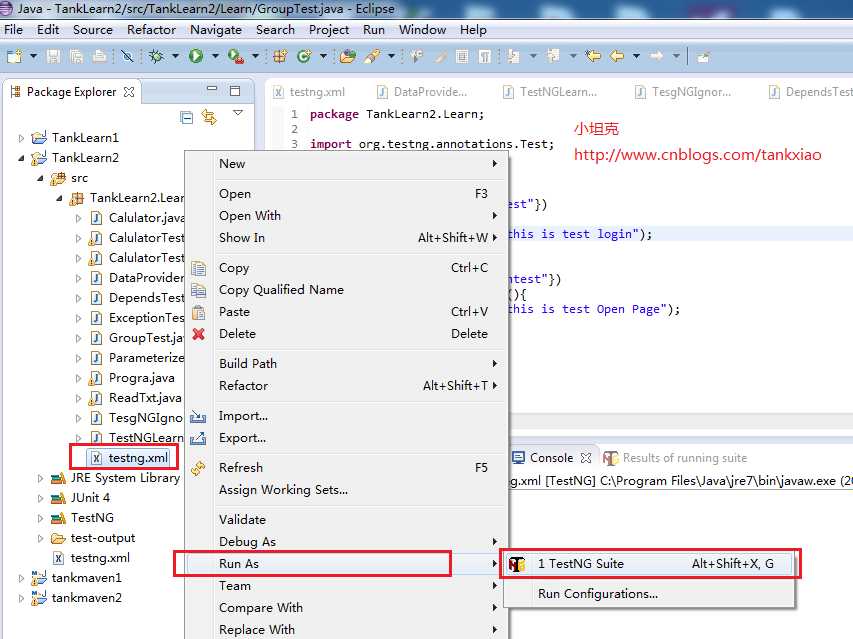
Task: Open the File menu
Action: (x=14, y=30)
